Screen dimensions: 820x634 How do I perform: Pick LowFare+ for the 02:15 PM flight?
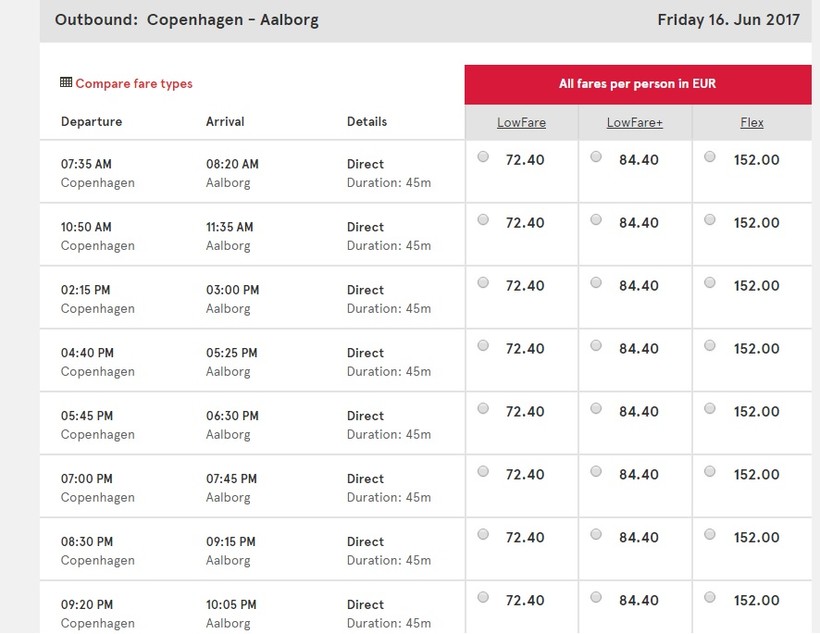point(597,283)
